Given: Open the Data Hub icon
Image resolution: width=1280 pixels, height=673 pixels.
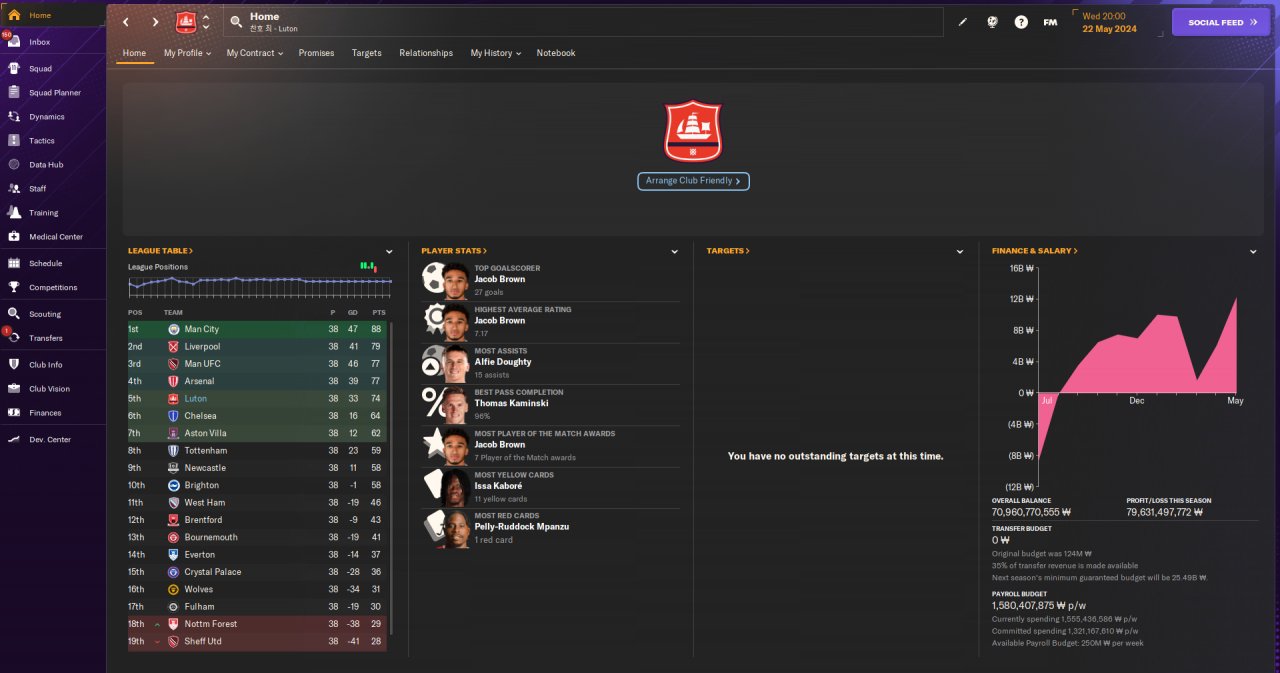Looking at the screenshot, I should click(14, 165).
